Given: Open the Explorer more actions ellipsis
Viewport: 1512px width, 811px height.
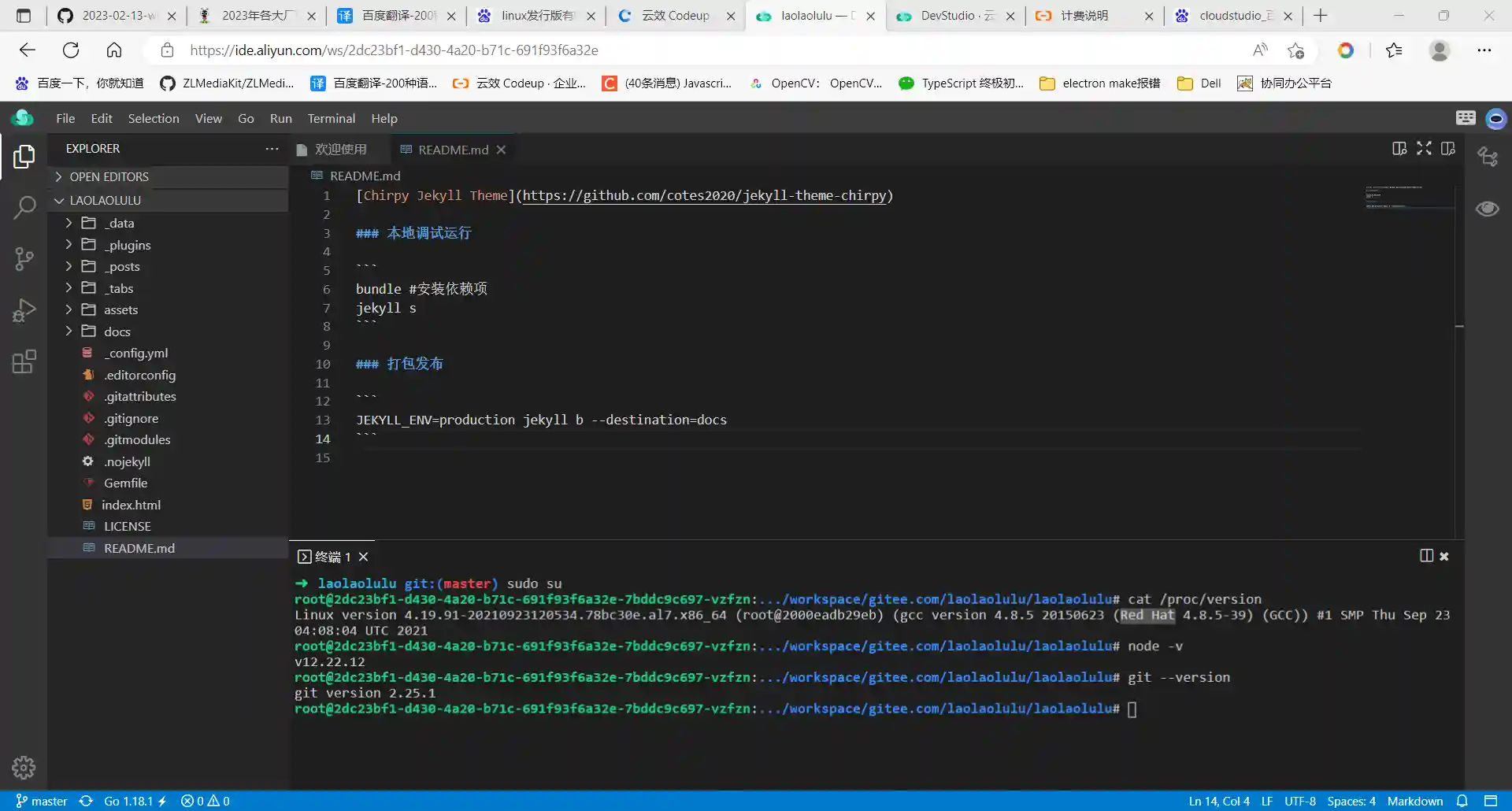Looking at the screenshot, I should pos(272,149).
